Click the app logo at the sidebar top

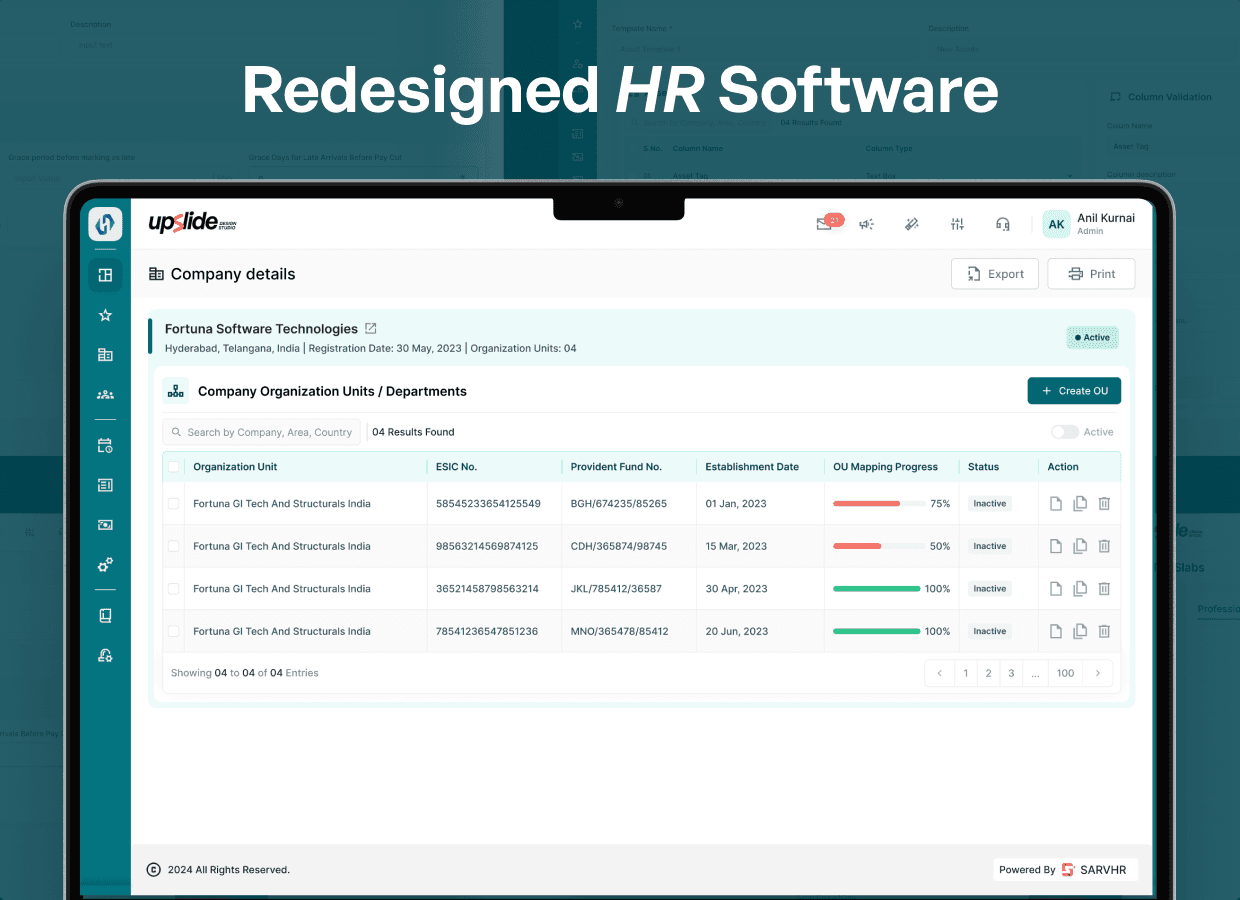[105, 224]
